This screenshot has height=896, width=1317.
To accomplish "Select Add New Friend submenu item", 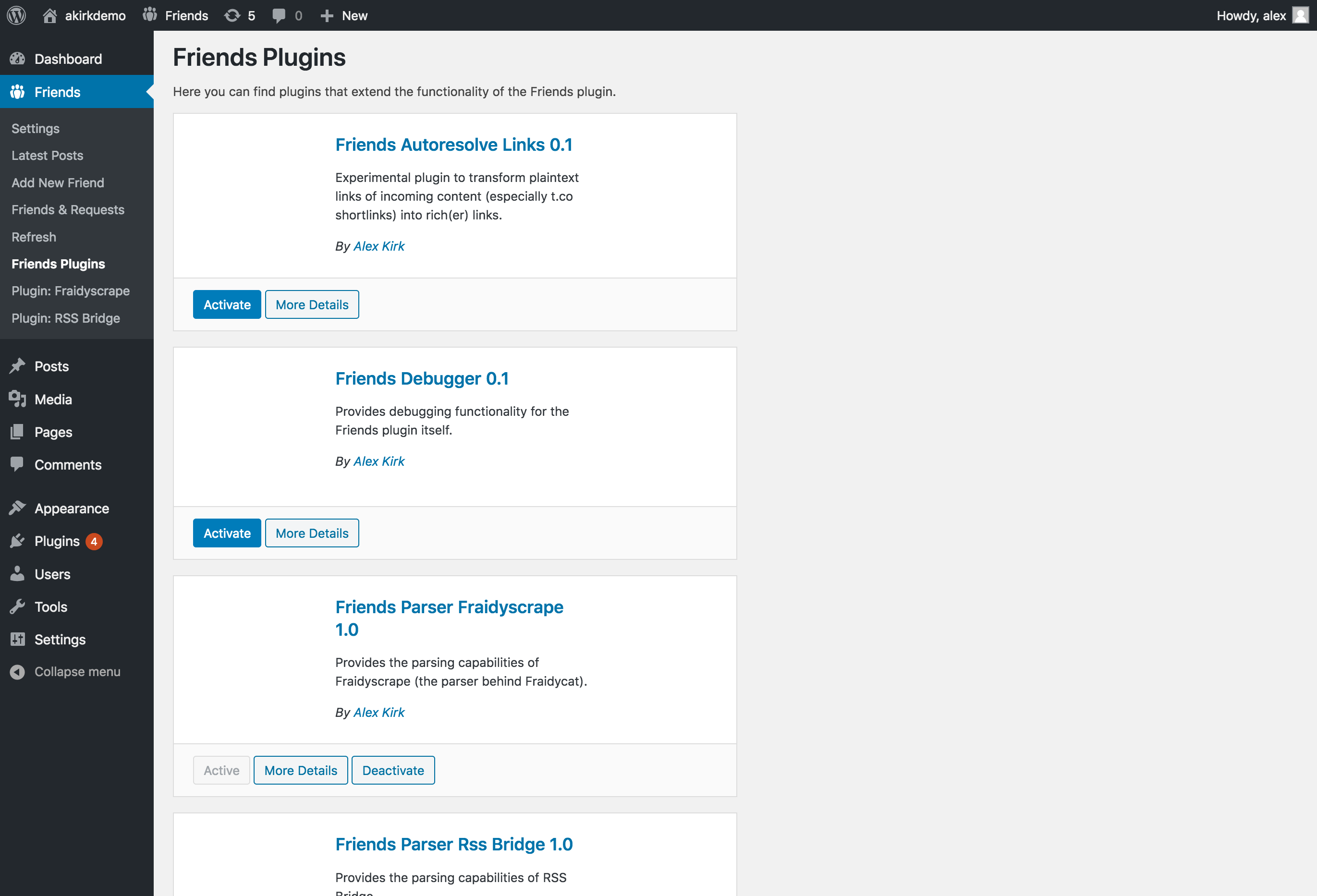I will (x=58, y=182).
